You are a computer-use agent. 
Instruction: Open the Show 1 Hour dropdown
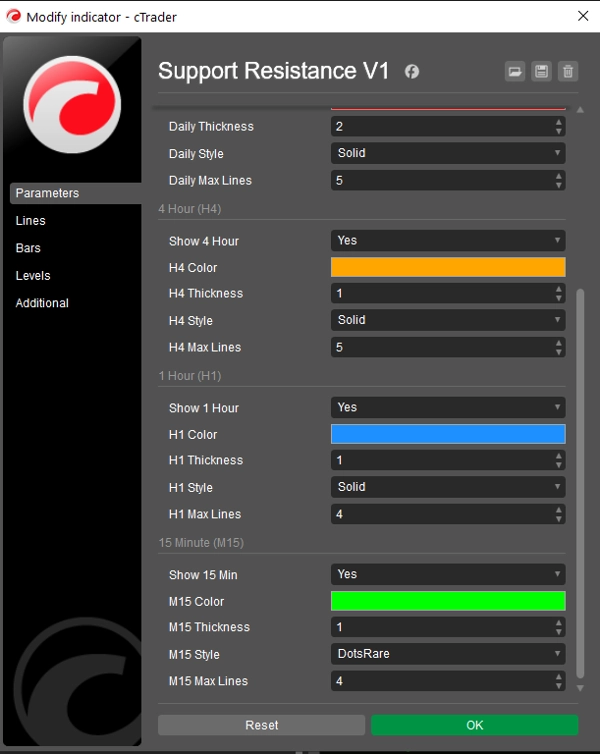pos(448,407)
